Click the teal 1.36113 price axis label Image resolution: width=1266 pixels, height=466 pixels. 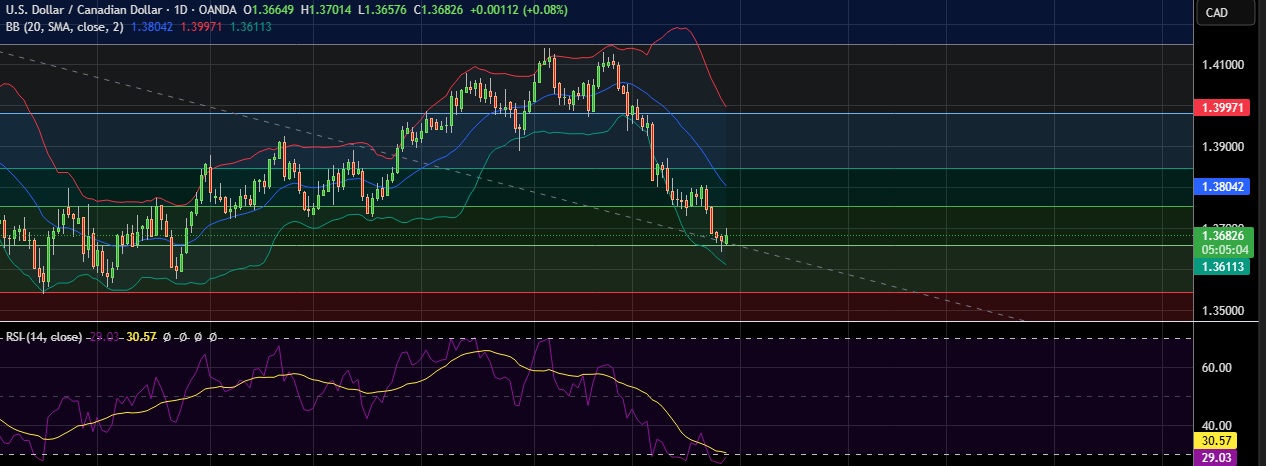click(x=1224, y=266)
